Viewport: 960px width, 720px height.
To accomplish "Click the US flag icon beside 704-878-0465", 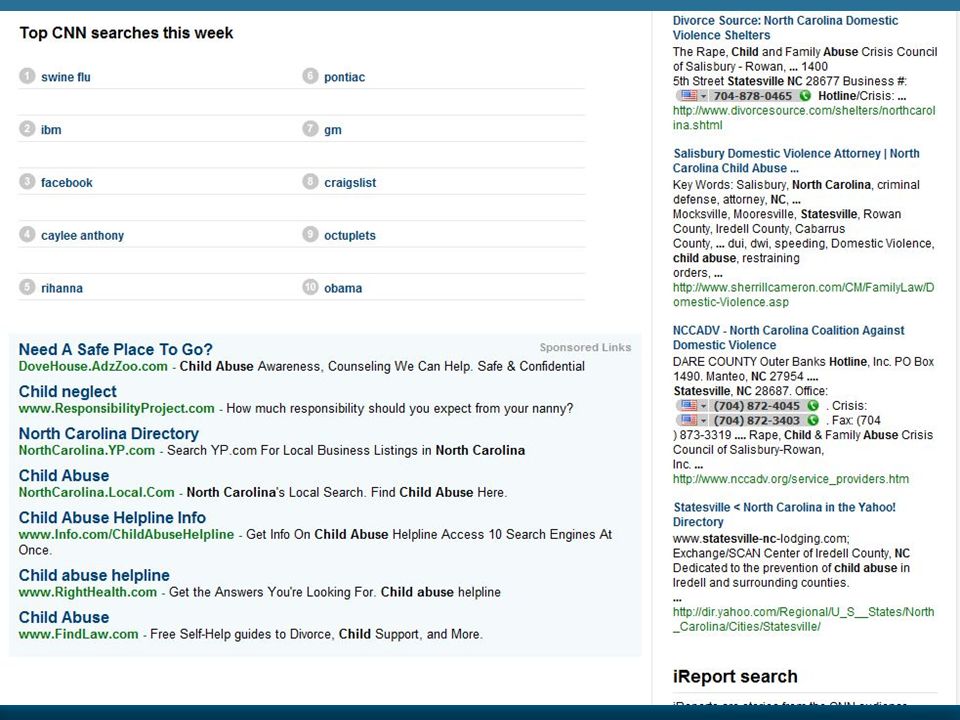I will 689,96.
